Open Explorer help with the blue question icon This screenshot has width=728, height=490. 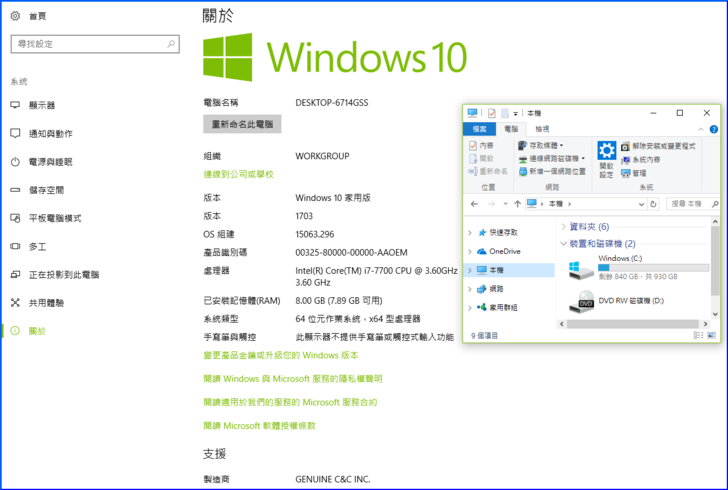pos(714,129)
